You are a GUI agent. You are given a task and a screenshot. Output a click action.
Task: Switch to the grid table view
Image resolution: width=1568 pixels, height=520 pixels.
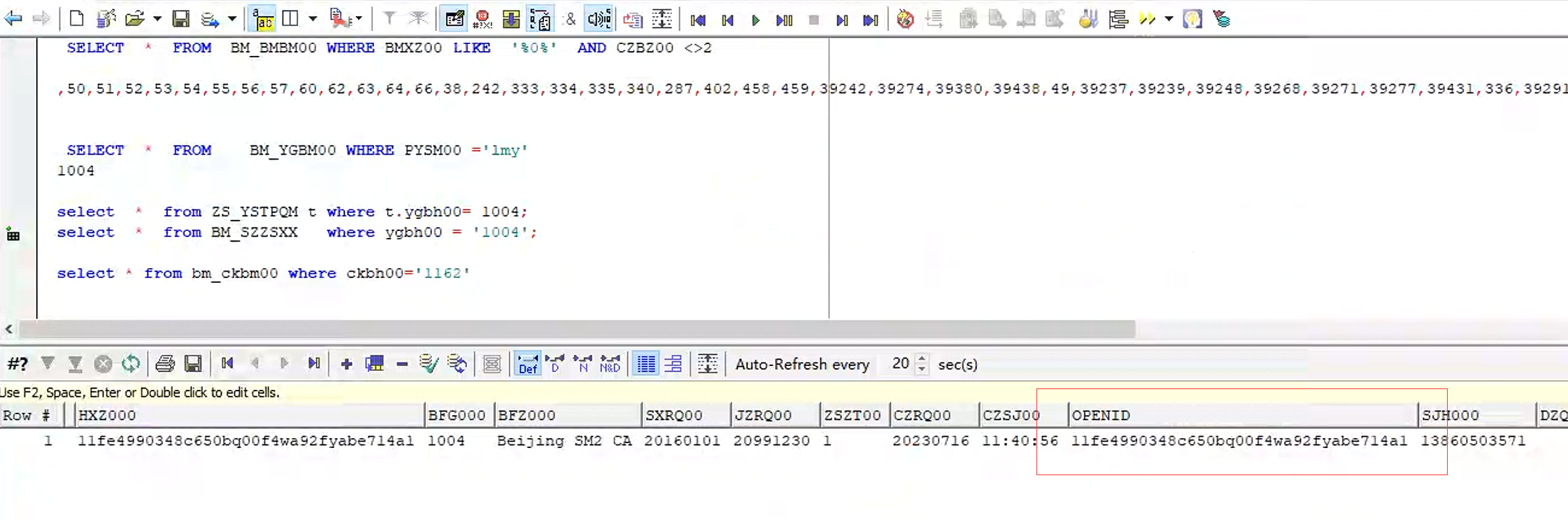pyautogui.click(x=646, y=364)
